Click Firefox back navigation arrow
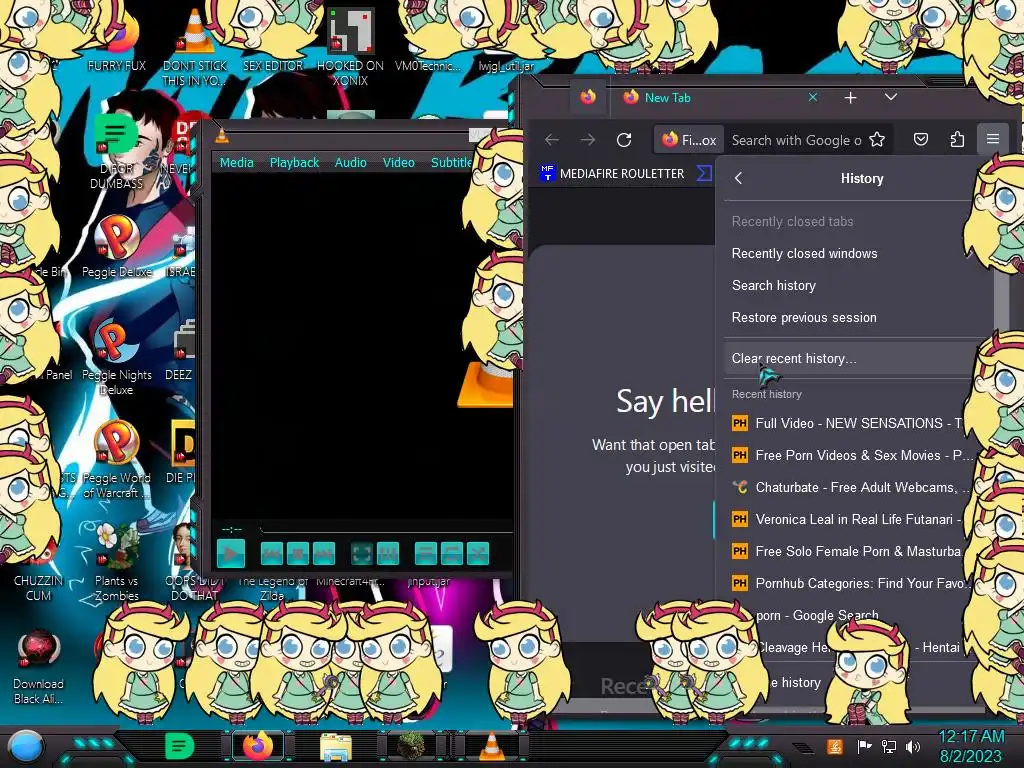This screenshot has height=768, width=1024. point(552,140)
